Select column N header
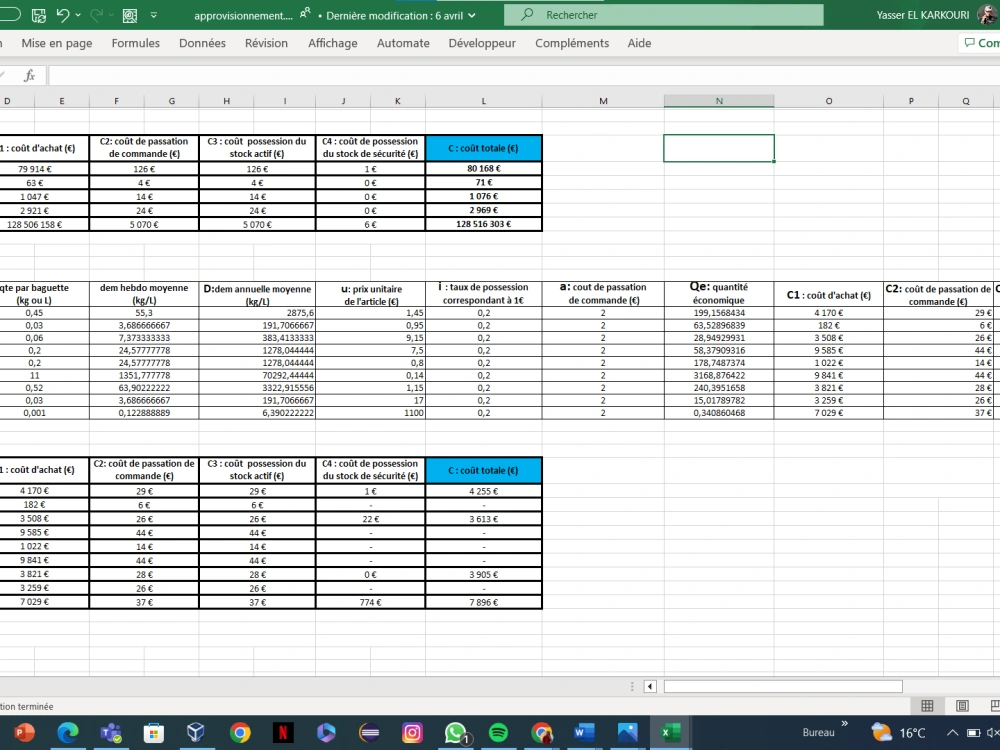Viewport: 1000px width, 750px height. pyautogui.click(x=719, y=101)
